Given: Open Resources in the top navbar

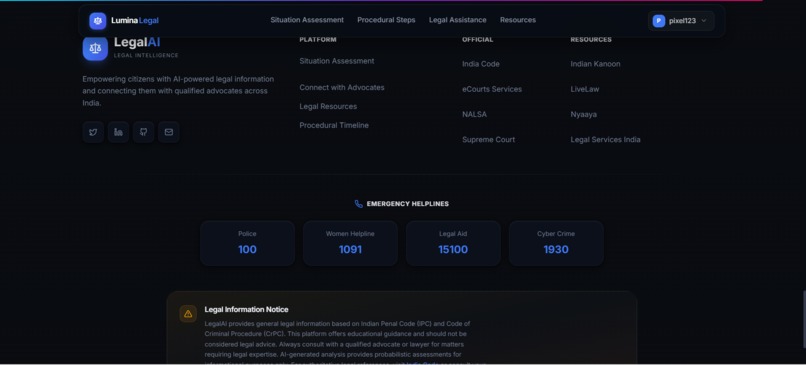Looking at the screenshot, I should click(x=518, y=20).
